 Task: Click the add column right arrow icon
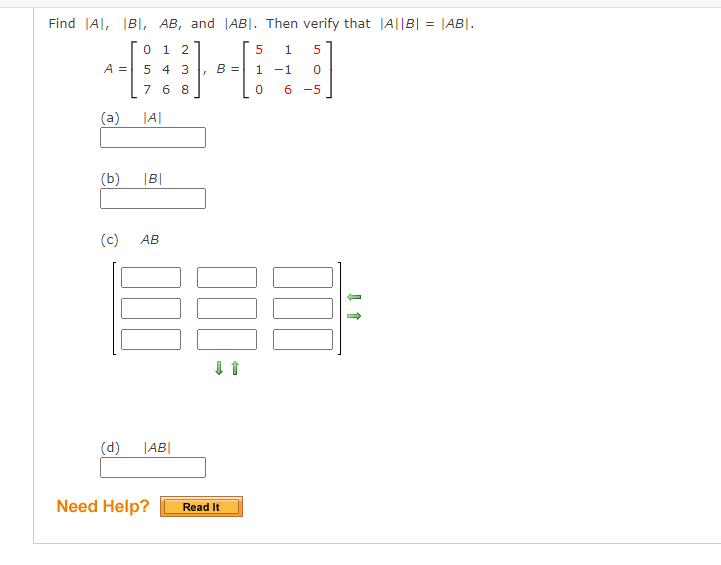click(x=354, y=316)
